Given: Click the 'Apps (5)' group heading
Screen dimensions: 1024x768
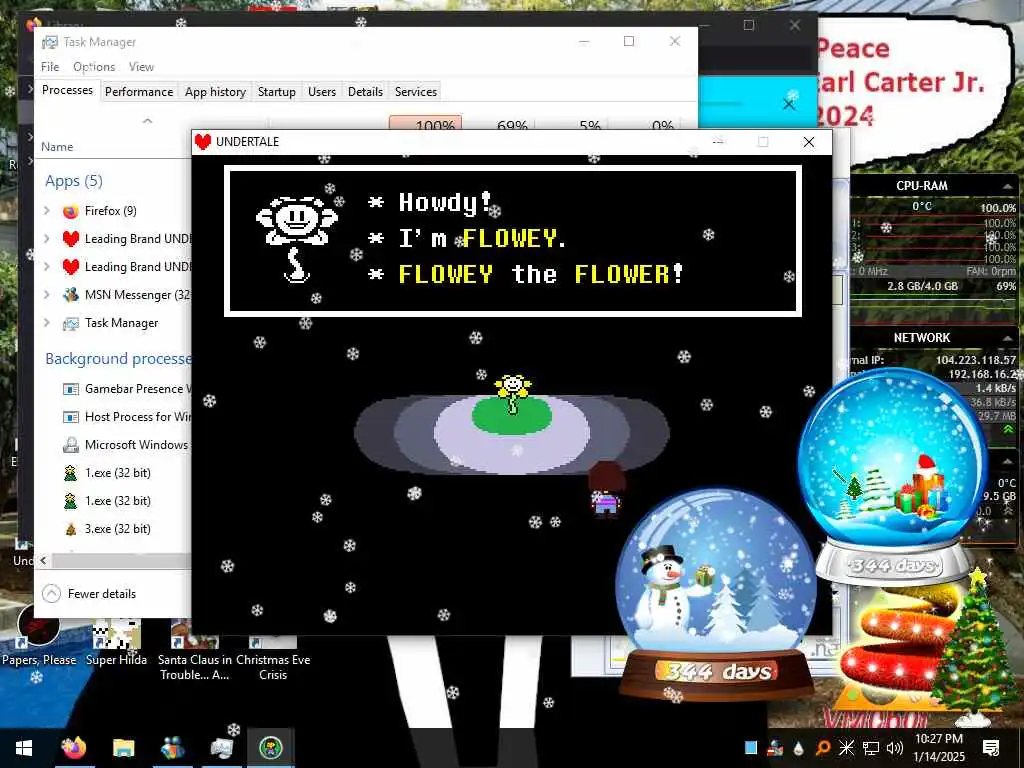Looking at the screenshot, I should point(74,181).
